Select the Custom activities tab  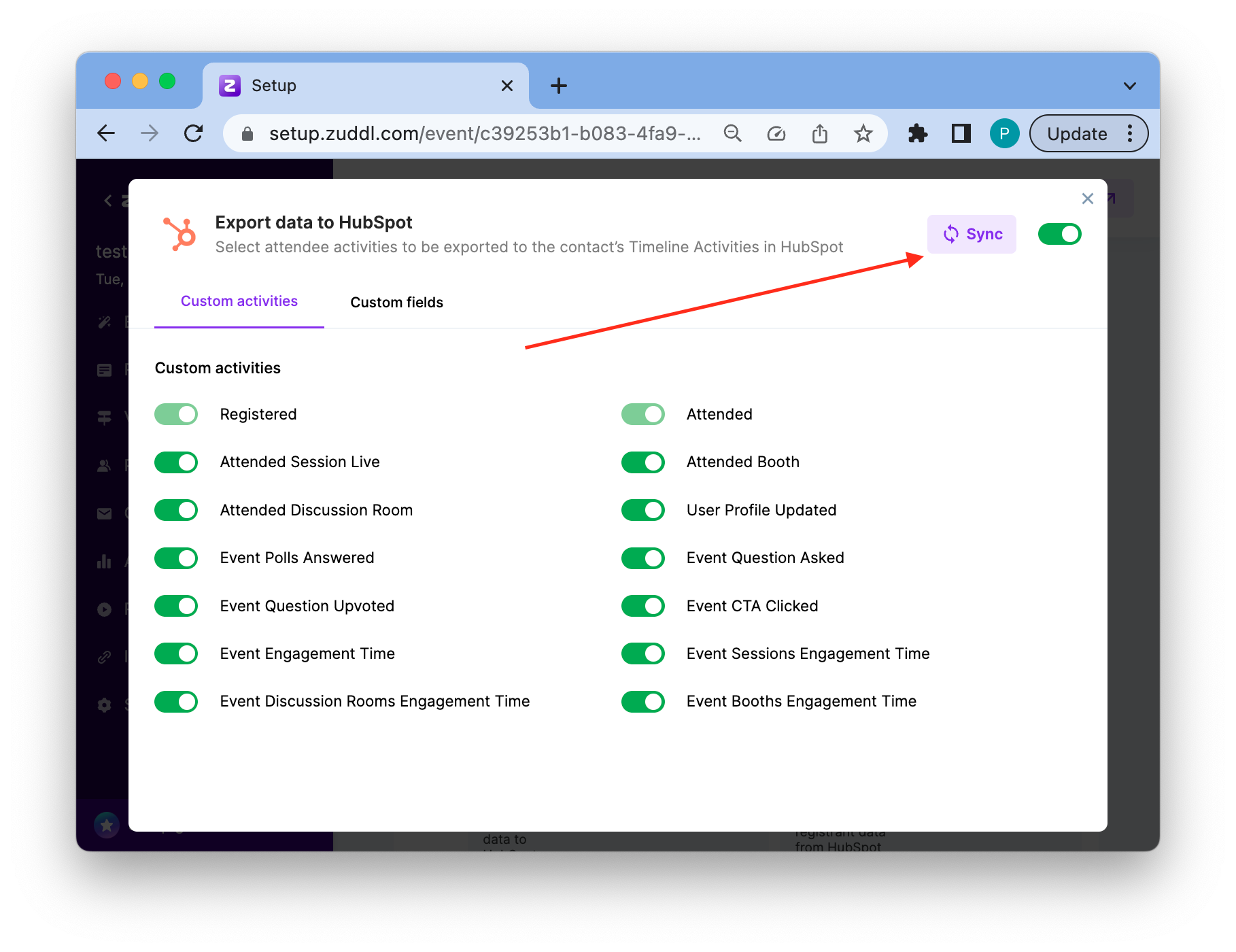click(x=239, y=301)
